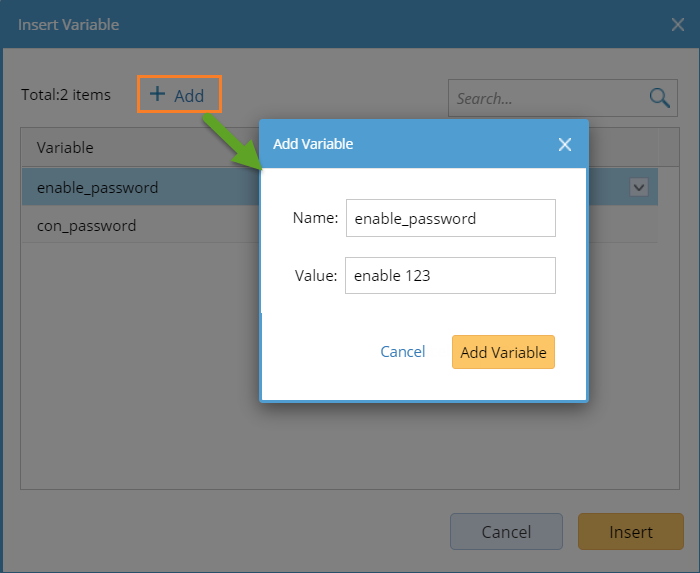700x573 pixels.
Task: Click the magnifier search icon
Action: click(659, 98)
